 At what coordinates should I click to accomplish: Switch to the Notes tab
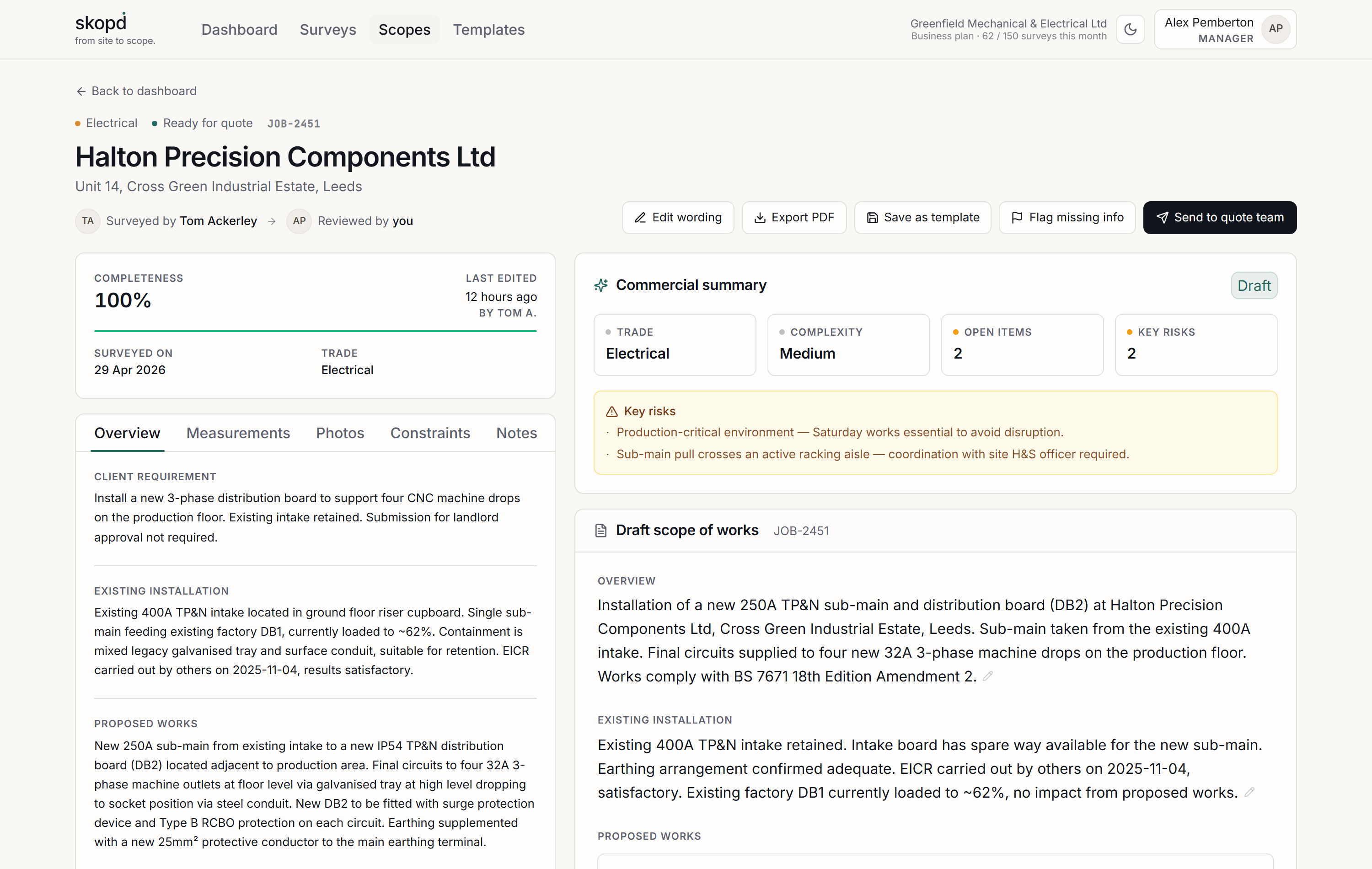point(516,433)
